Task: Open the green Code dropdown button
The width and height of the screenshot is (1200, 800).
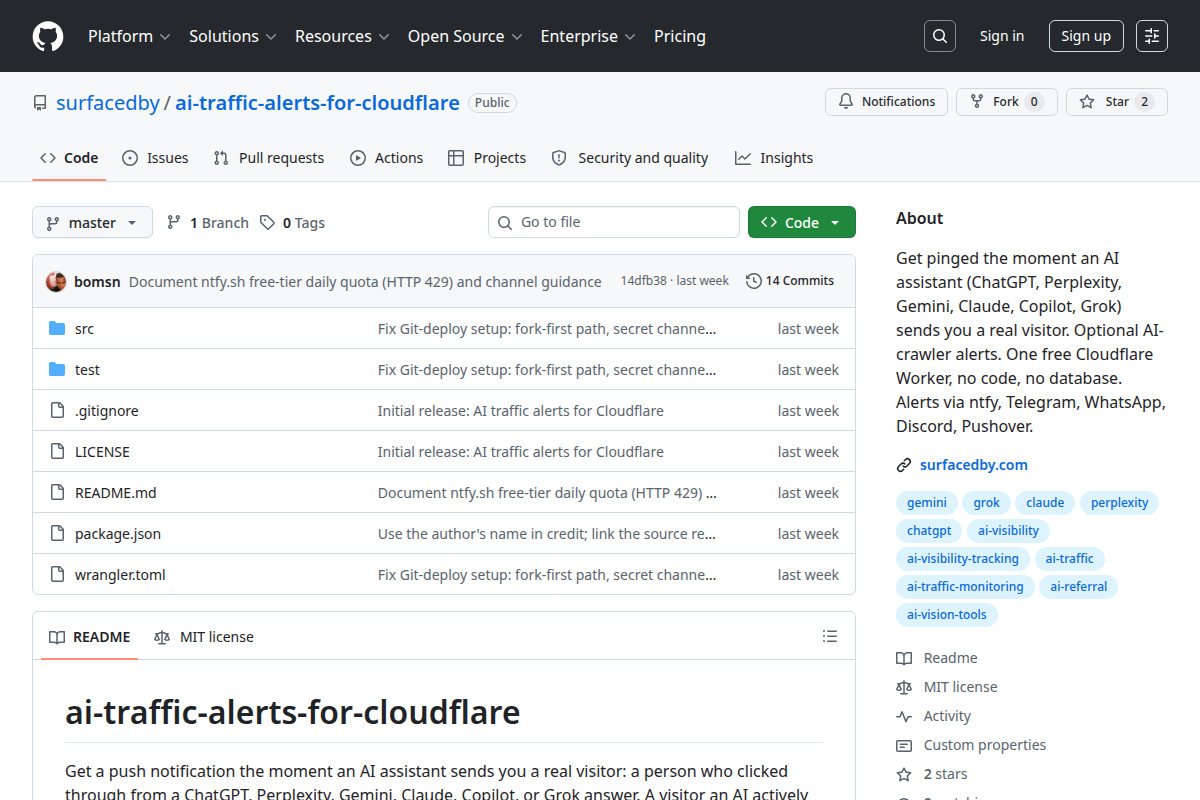Action: [x=802, y=222]
